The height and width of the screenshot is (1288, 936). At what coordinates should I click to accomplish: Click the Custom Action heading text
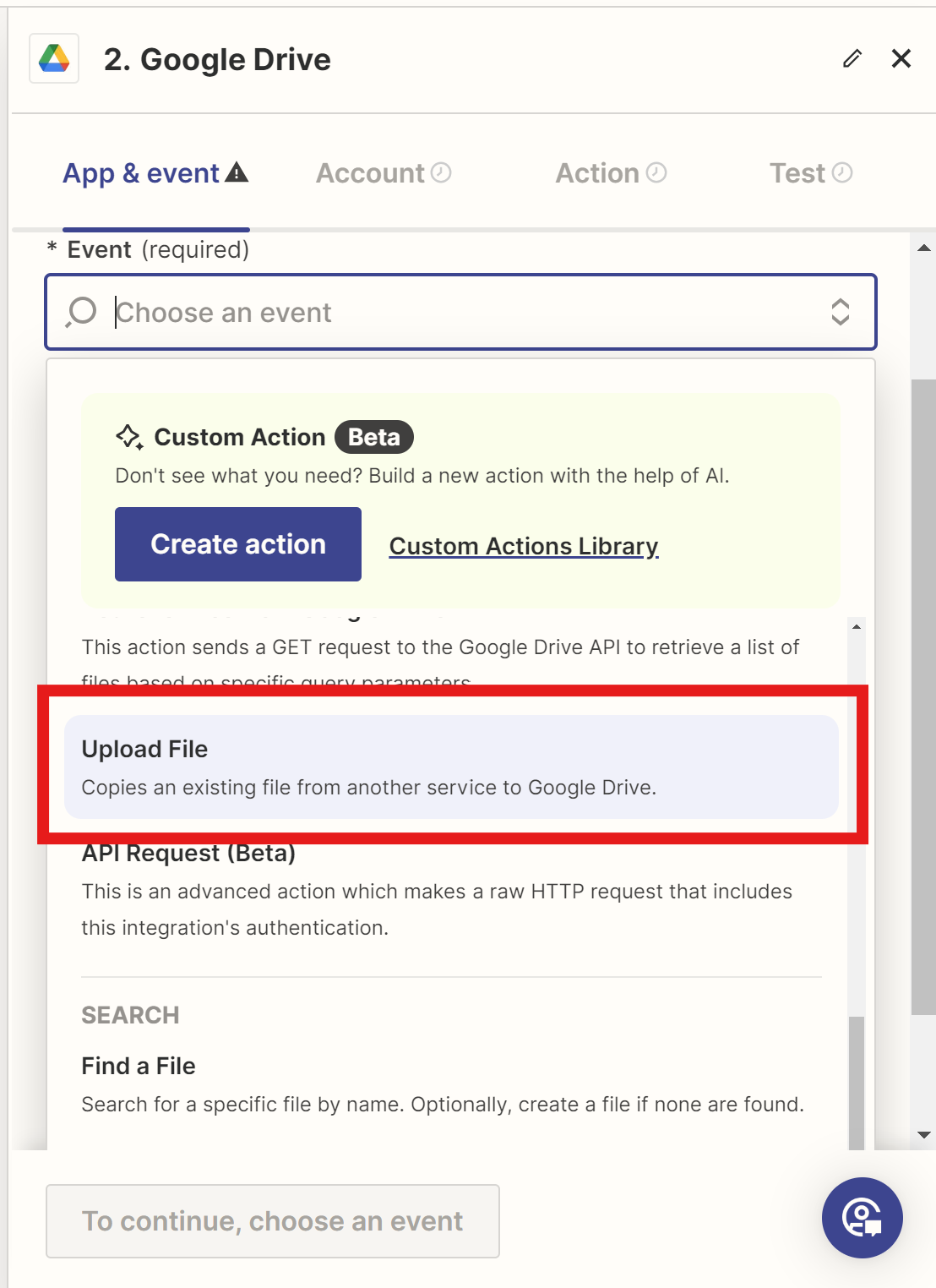pos(240,437)
